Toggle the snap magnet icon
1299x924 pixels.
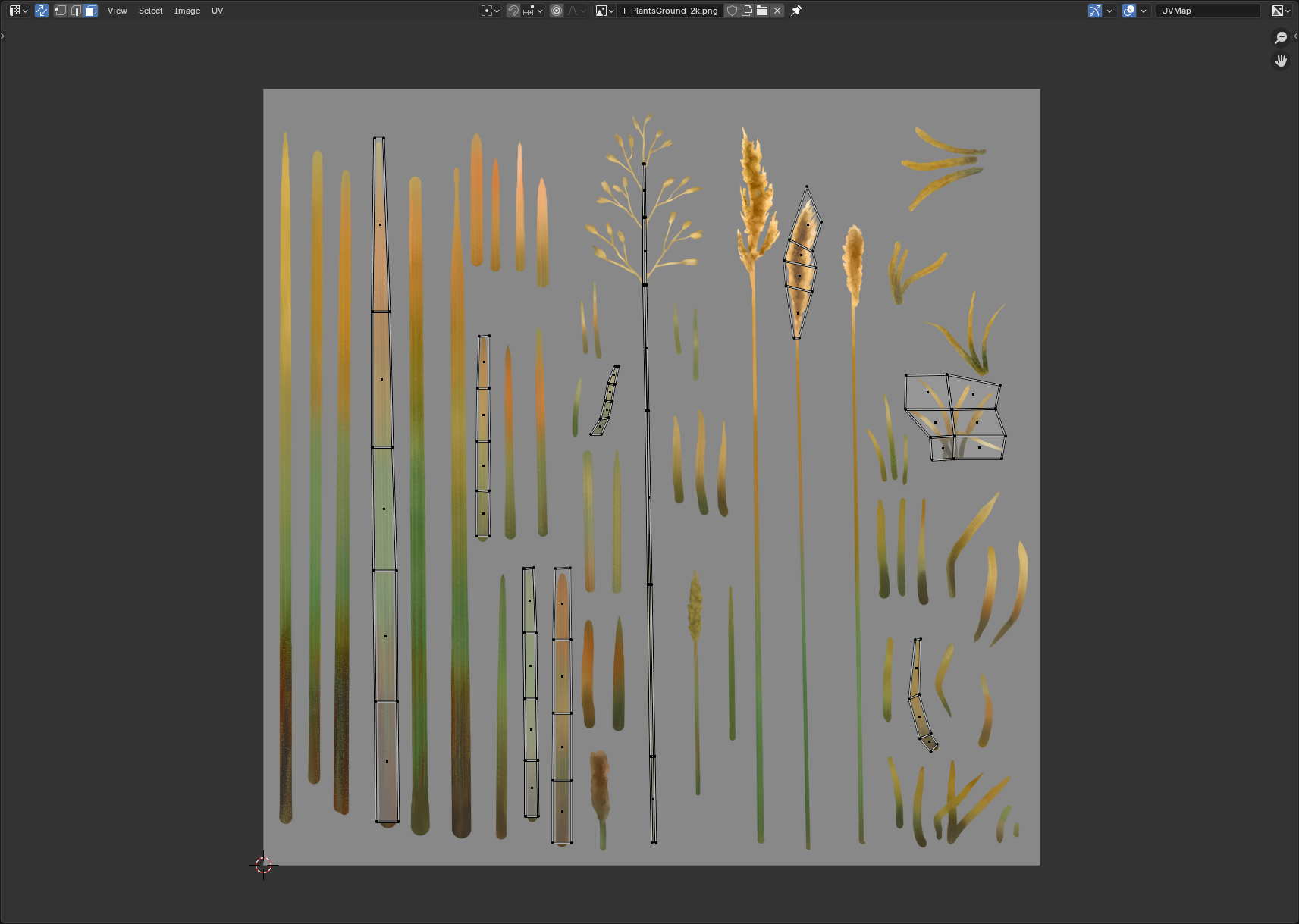513,11
